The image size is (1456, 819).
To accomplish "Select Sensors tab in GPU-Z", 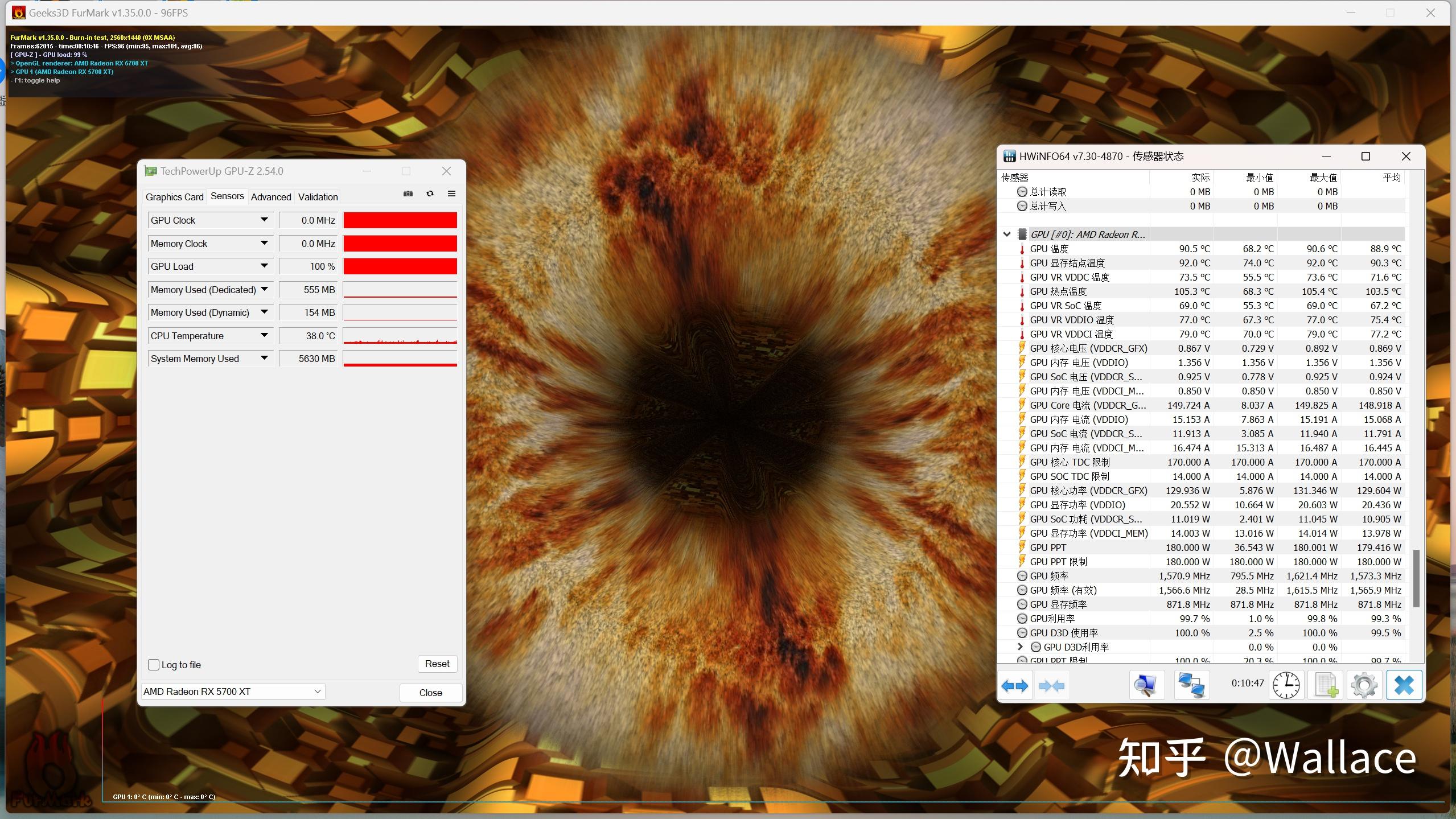I will click(225, 196).
